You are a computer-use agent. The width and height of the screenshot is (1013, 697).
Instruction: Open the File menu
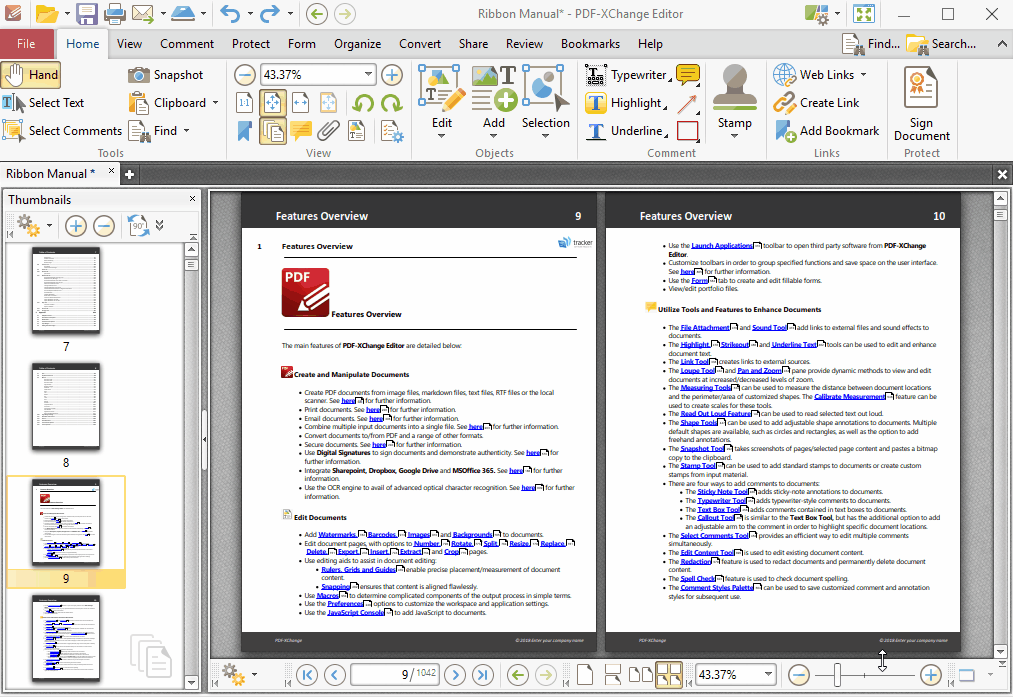point(26,44)
